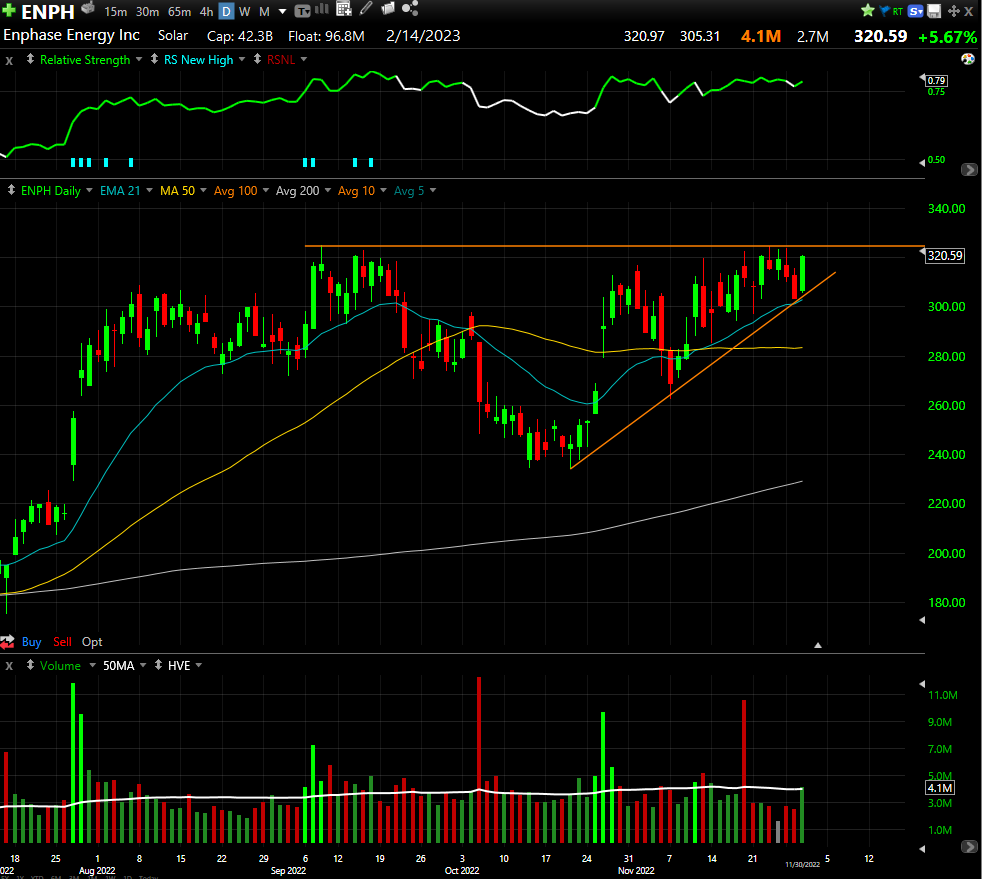The width and height of the screenshot is (982, 879).
Task: Expand the Avg 100 dropdown
Action: click(266, 190)
